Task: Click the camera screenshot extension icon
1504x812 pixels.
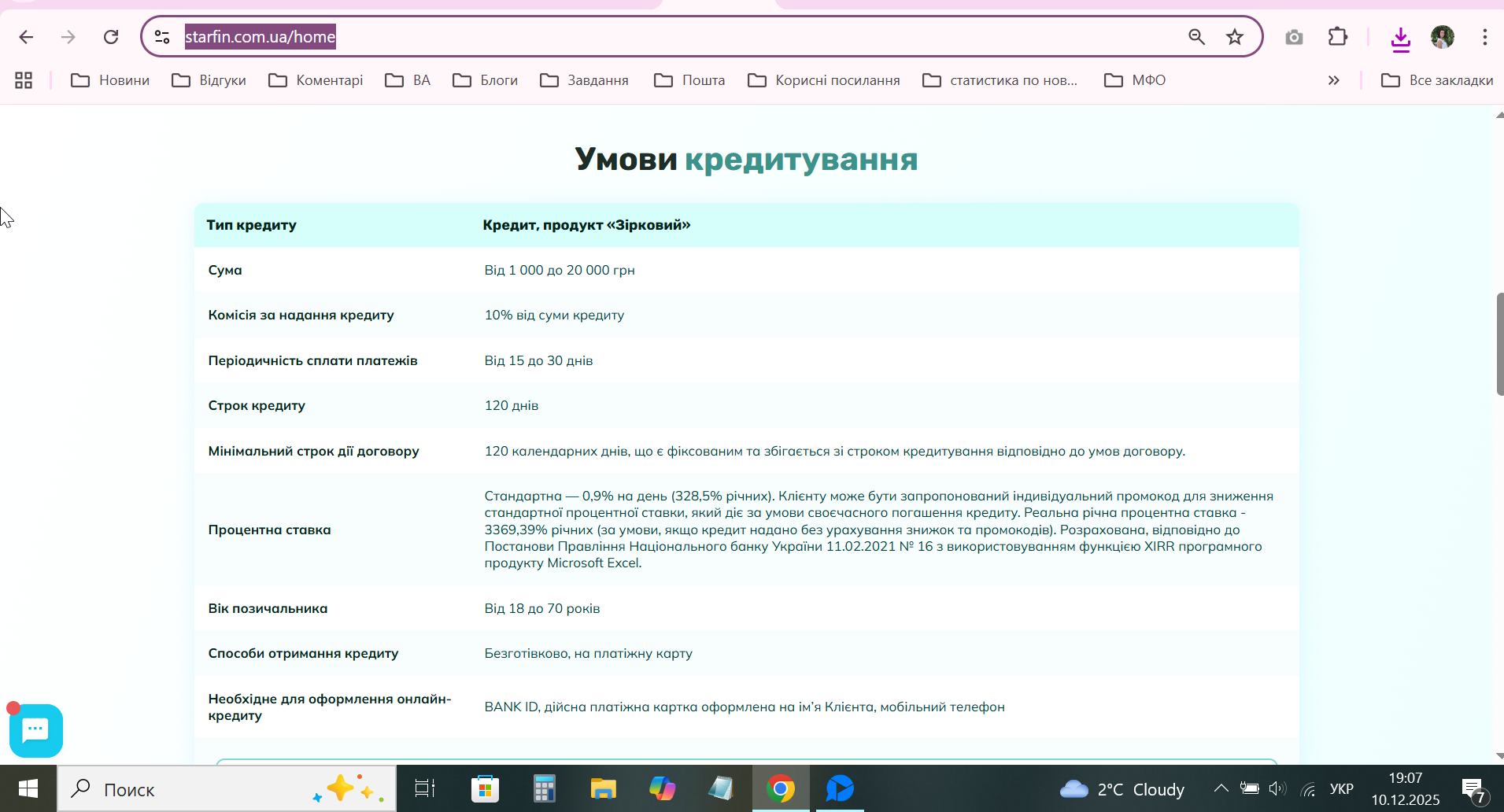Action: (x=1294, y=37)
